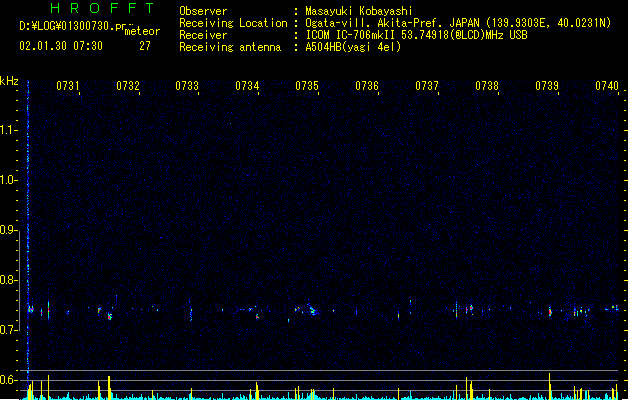Select the antenna text A504HB(yagi 4el)
Viewport: 629px width, 400px height.
point(353,47)
